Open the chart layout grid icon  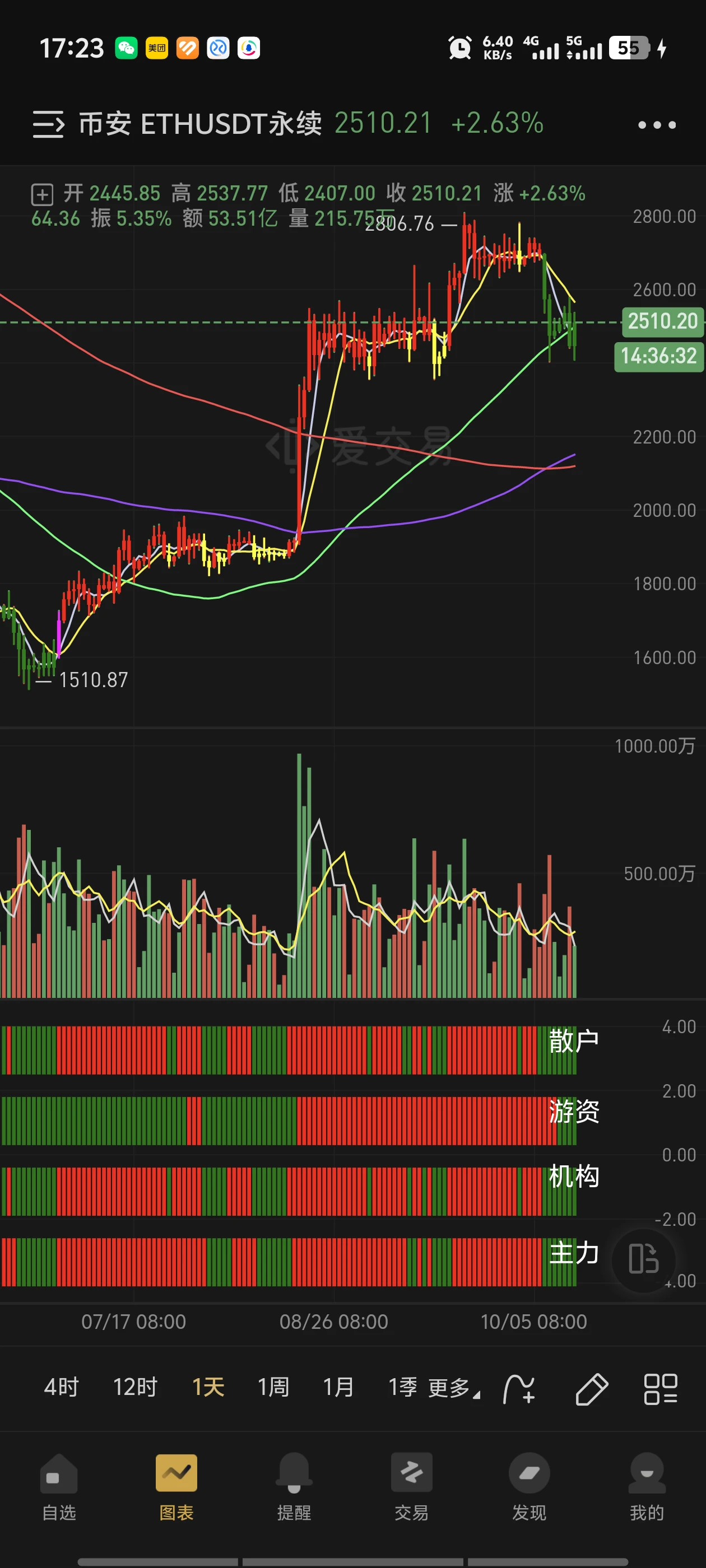[x=661, y=1388]
